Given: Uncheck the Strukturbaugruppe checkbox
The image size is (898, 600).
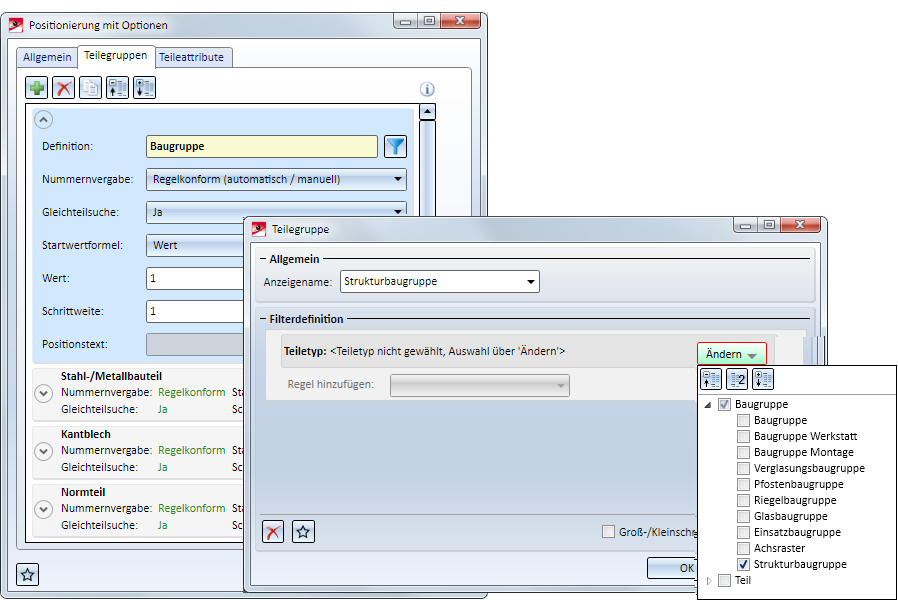Looking at the screenshot, I should (743, 565).
